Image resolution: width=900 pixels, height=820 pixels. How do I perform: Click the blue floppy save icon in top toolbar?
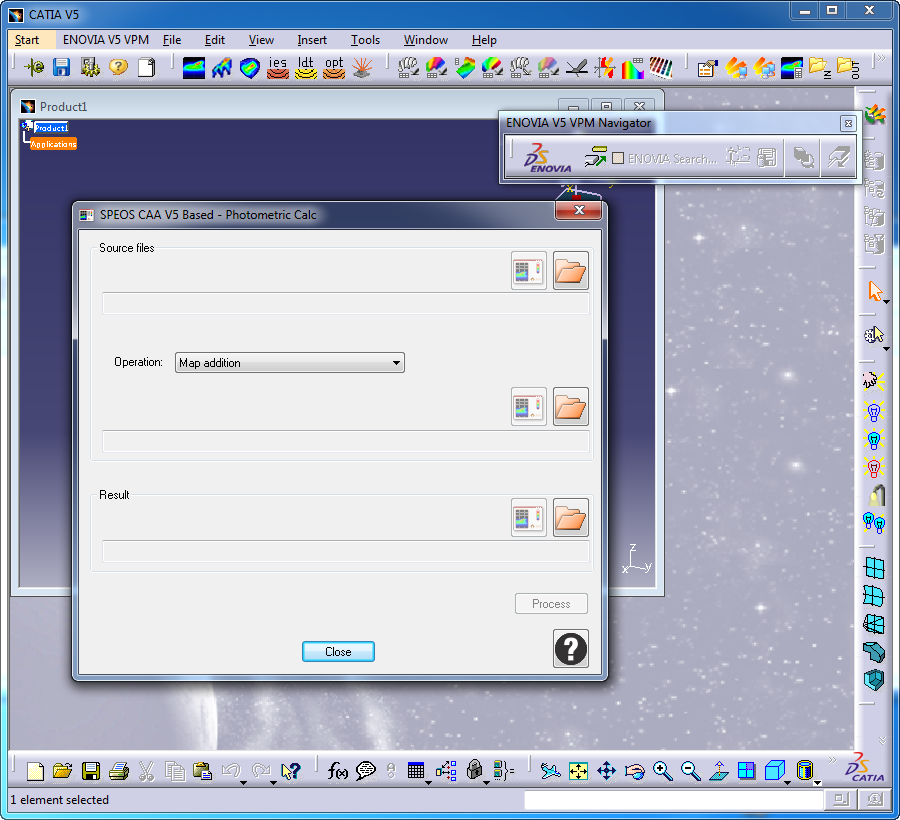point(61,68)
